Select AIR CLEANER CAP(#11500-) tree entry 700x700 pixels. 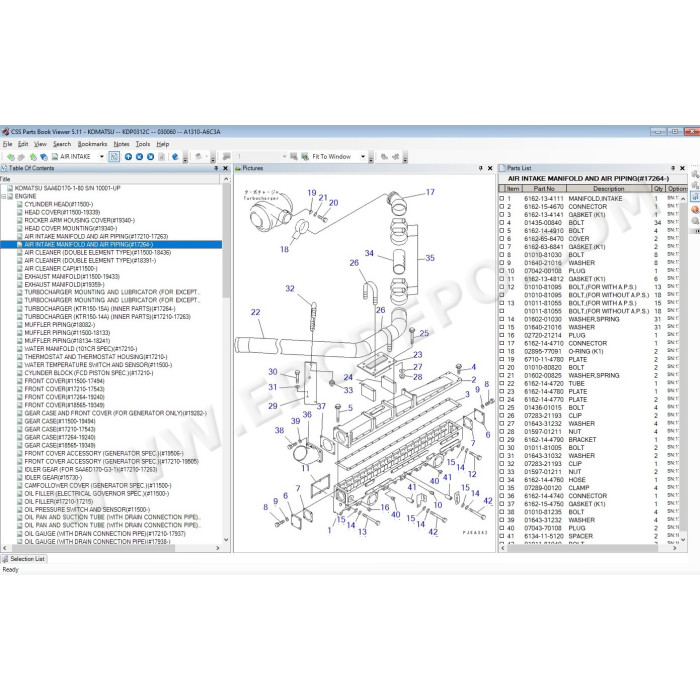coord(61,269)
